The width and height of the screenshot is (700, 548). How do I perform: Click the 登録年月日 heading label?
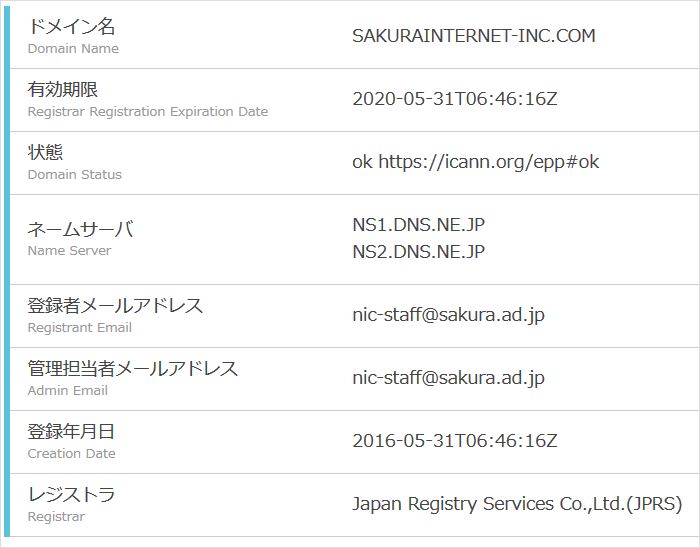[x=71, y=432]
